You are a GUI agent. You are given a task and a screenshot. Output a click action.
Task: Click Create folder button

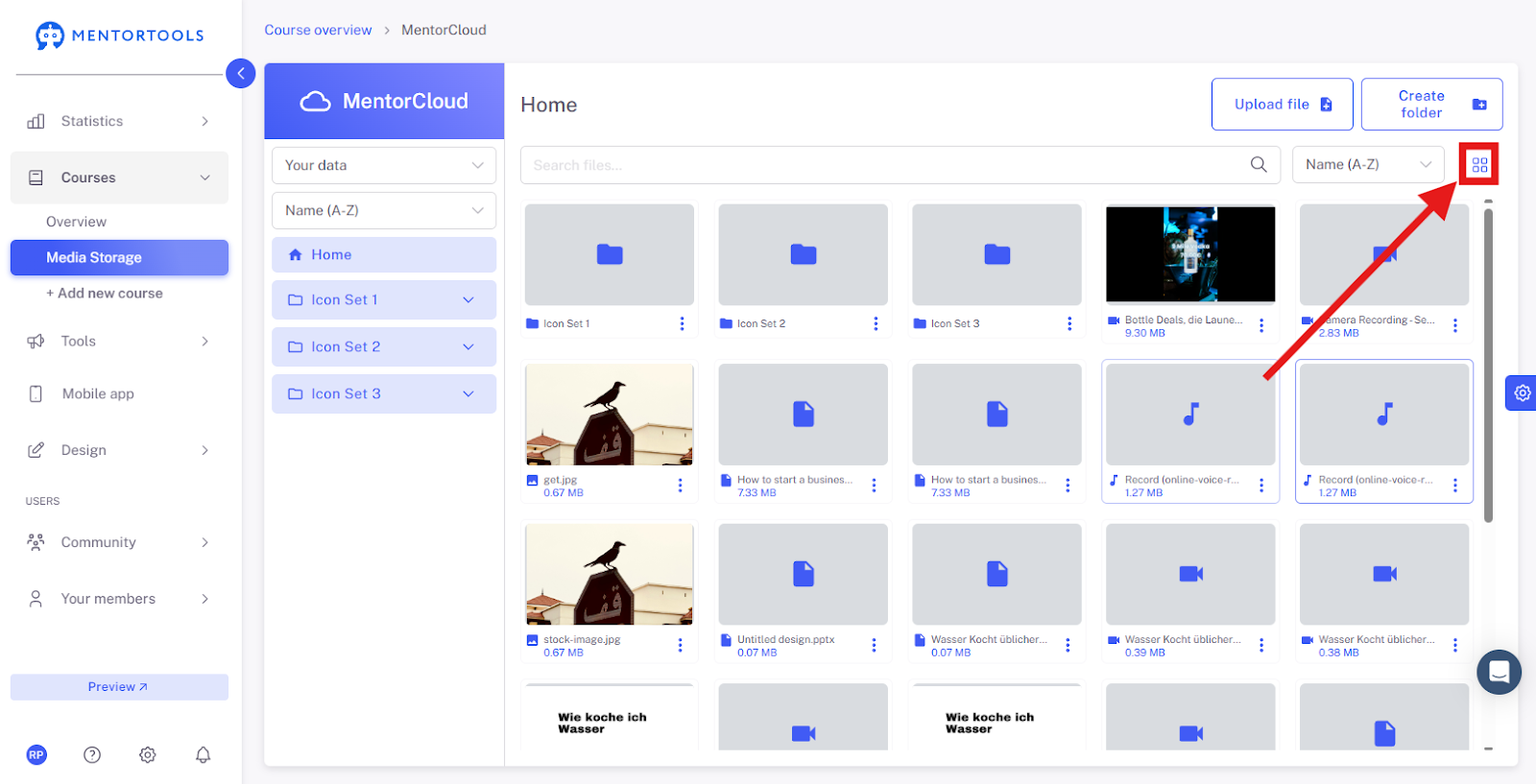pyautogui.click(x=1432, y=105)
